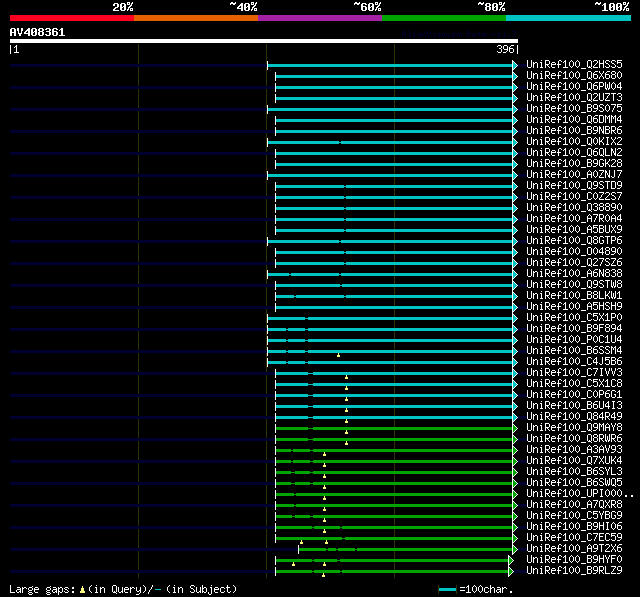
Task: Pick the UniRef100_A5HSH9 subject label
Action: point(574,307)
